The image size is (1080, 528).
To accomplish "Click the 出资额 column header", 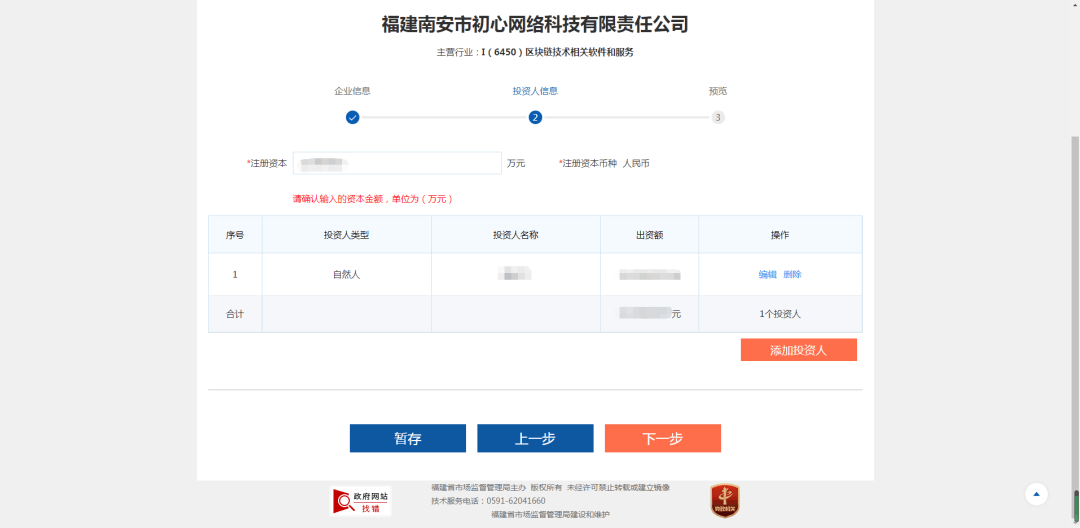I will 650,235.
